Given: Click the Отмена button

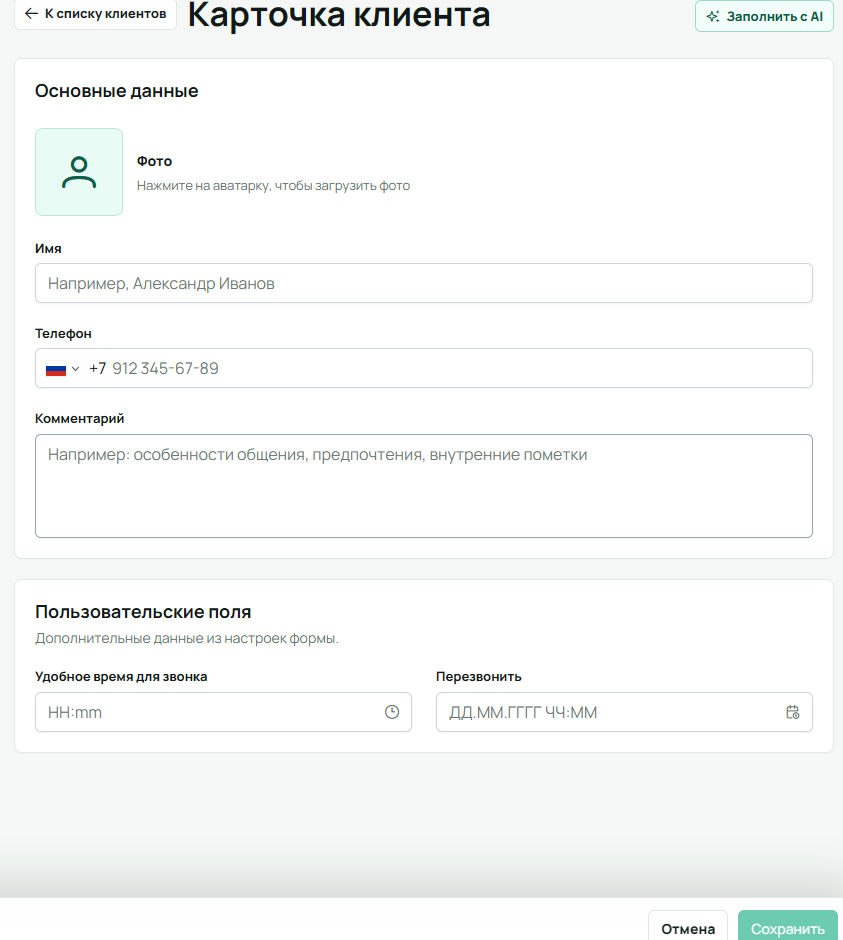Looking at the screenshot, I should pos(688,928).
